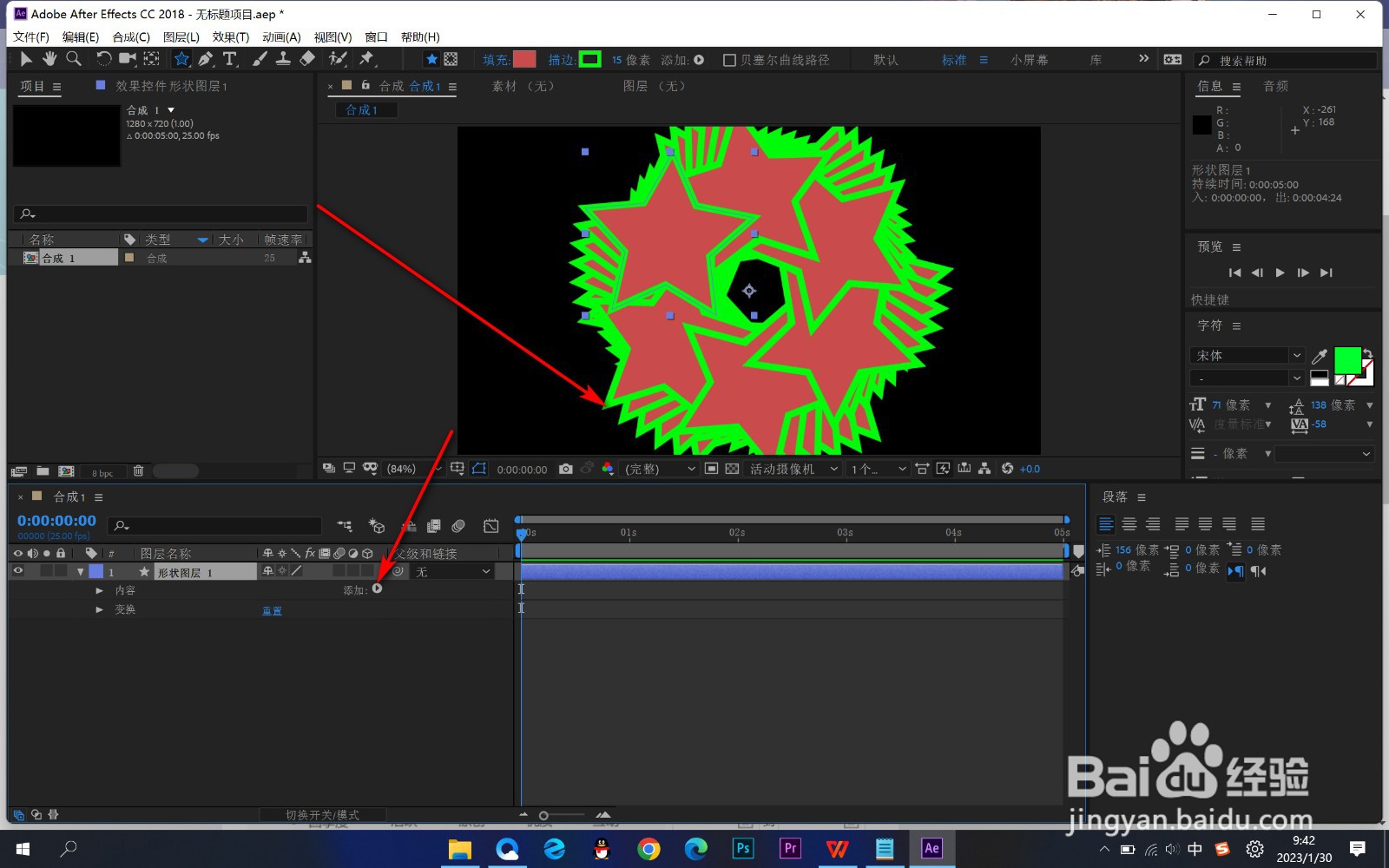Select the Puppet Pin tool
This screenshot has width=1389, height=868.
(x=366, y=59)
